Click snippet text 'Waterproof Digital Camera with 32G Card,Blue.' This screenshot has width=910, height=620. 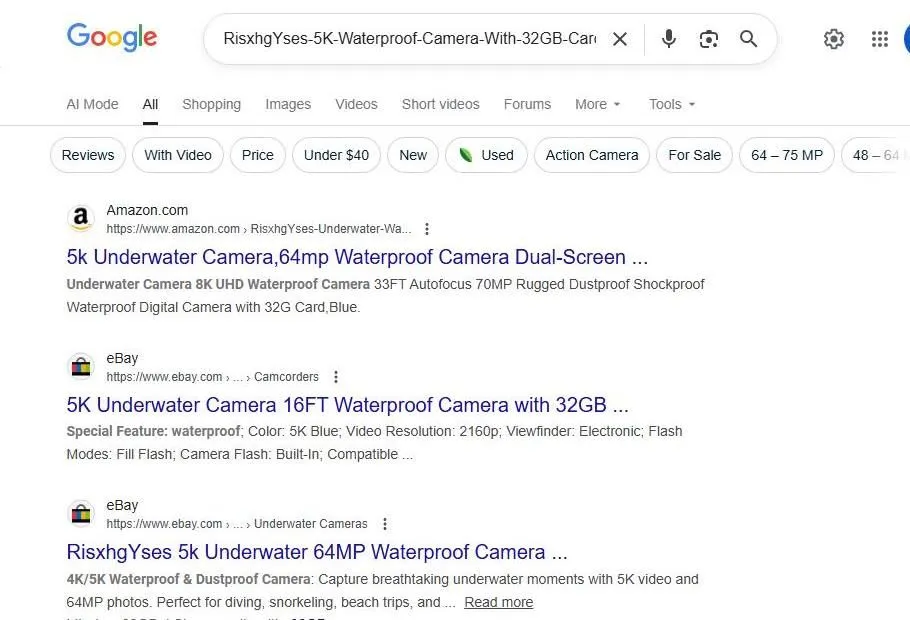(213, 307)
